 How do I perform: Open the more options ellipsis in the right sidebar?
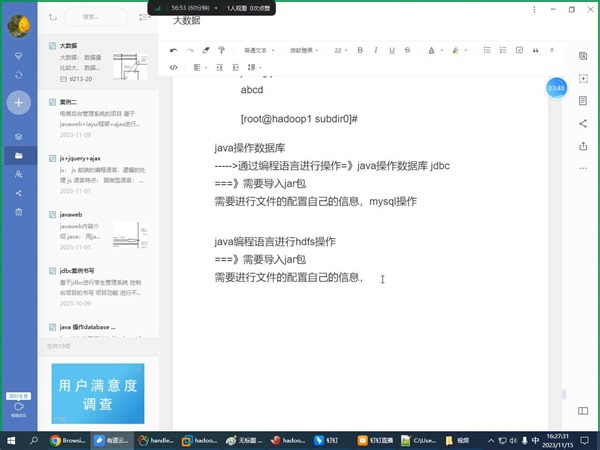pos(583,168)
